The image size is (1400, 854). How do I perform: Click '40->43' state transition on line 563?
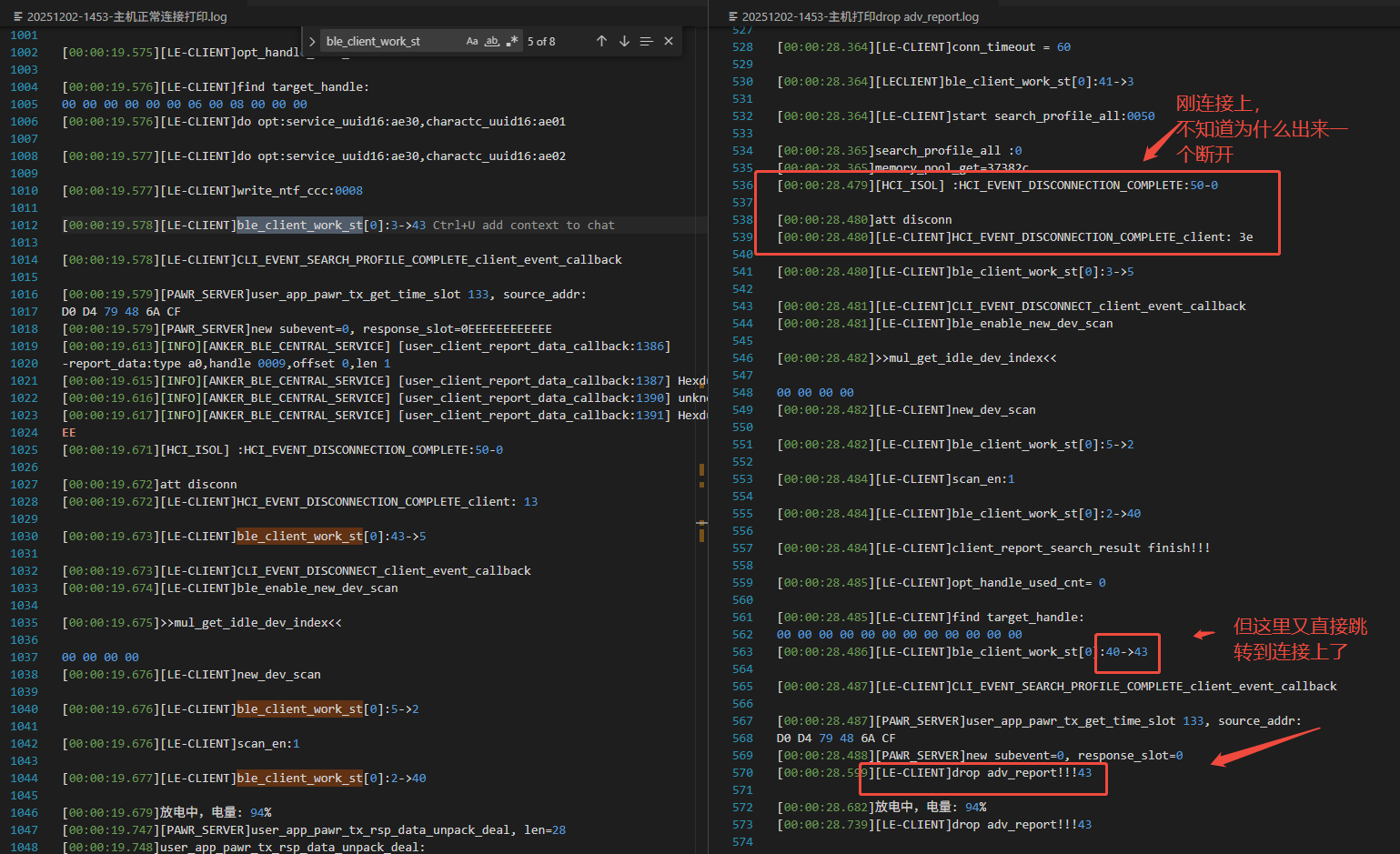point(1127,651)
